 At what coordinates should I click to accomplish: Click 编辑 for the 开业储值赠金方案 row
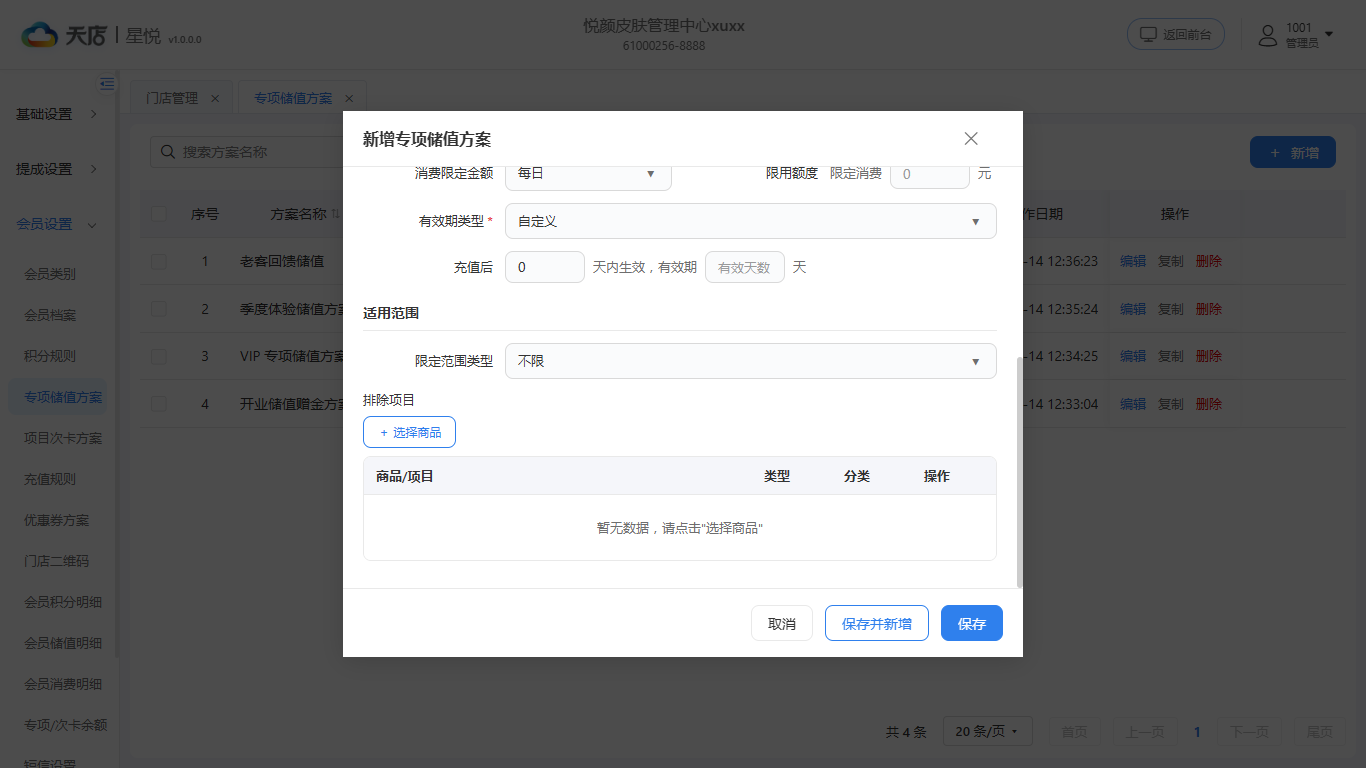[x=1133, y=404]
